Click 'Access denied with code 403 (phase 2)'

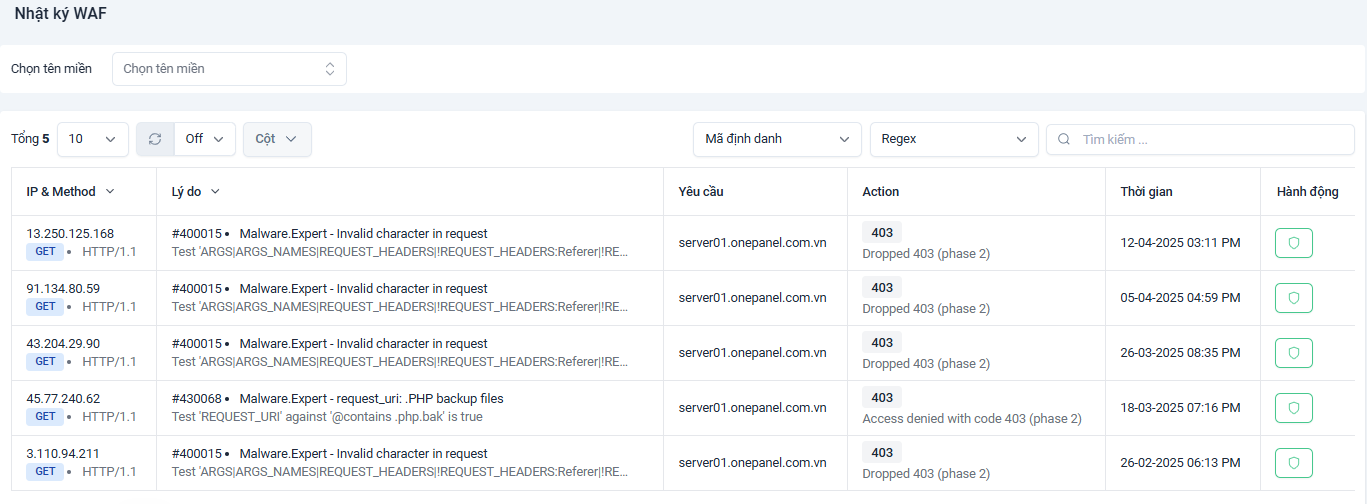click(x=972, y=419)
